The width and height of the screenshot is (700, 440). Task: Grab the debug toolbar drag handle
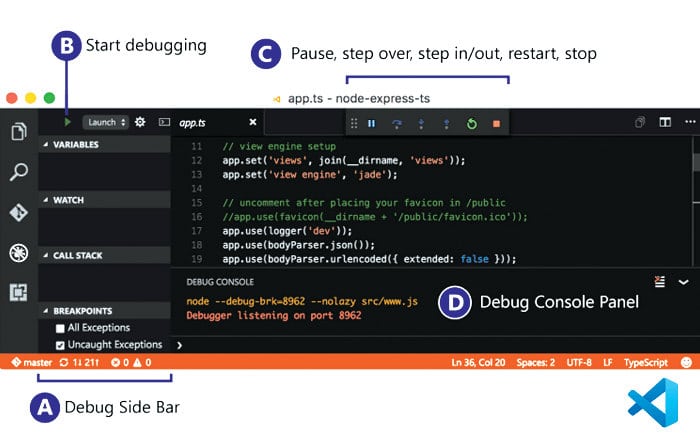click(x=354, y=123)
